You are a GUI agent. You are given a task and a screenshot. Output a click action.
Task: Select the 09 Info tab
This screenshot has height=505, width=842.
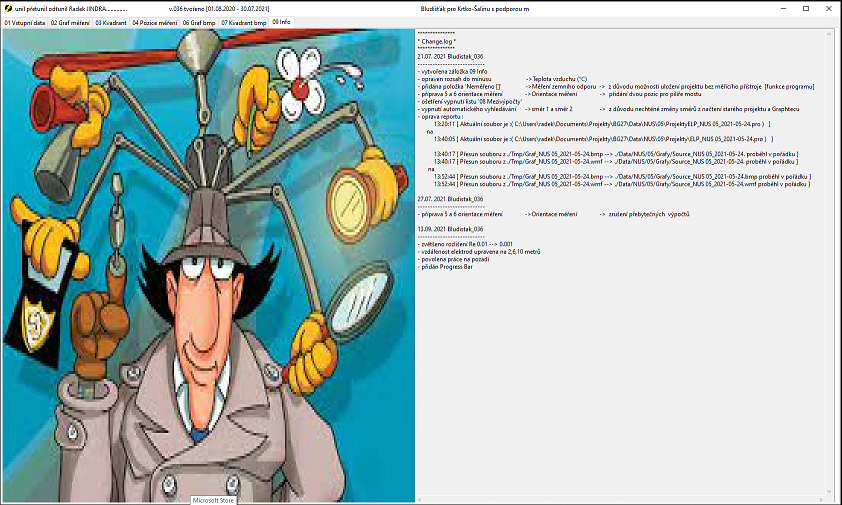(282, 22)
